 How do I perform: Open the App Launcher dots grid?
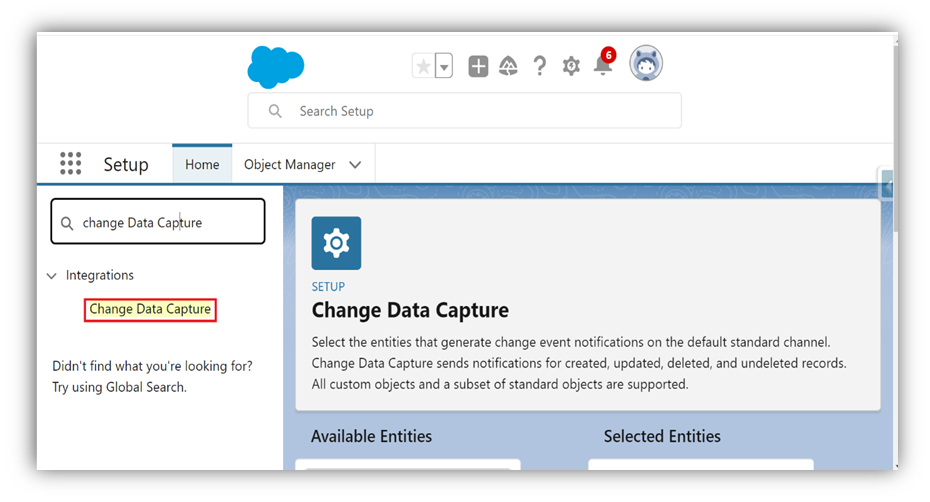tap(71, 163)
